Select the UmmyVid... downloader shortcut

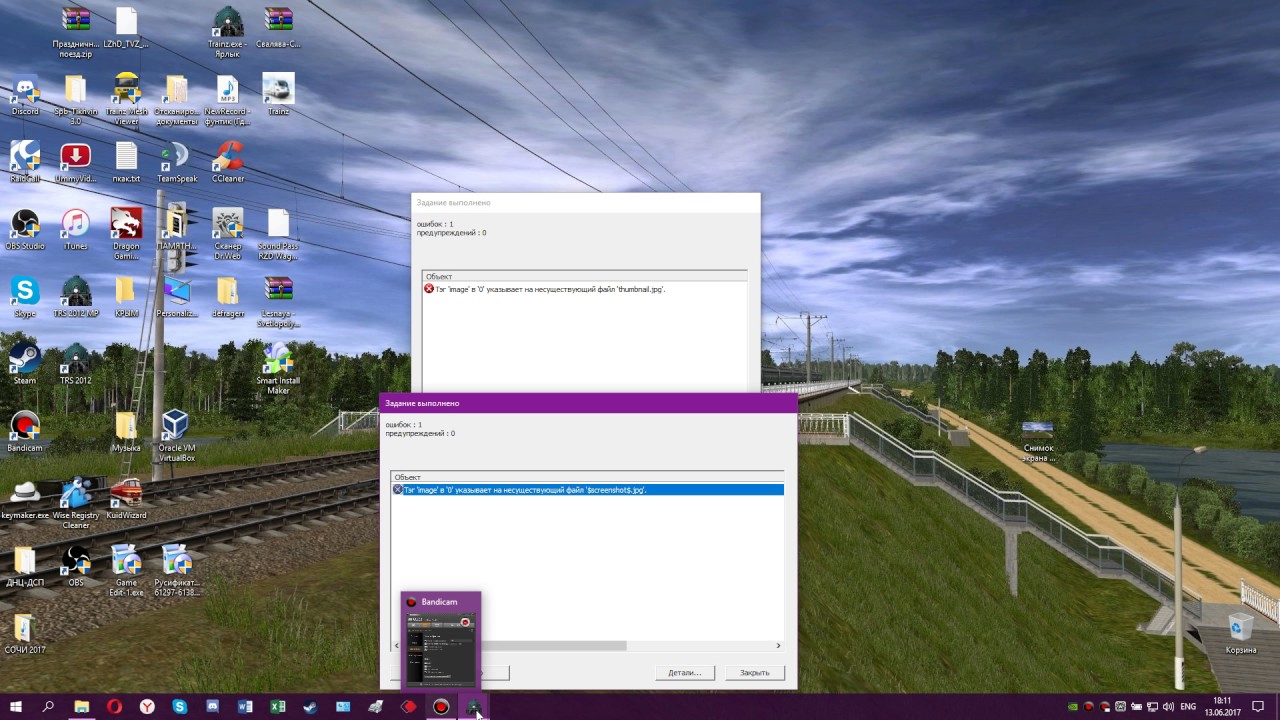pyautogui.click(x=75, y=162)
